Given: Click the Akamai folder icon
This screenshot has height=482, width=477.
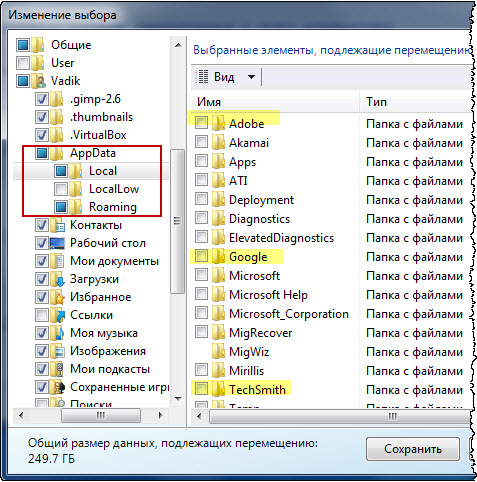Looking at the screenshot, I should (218, 142).
